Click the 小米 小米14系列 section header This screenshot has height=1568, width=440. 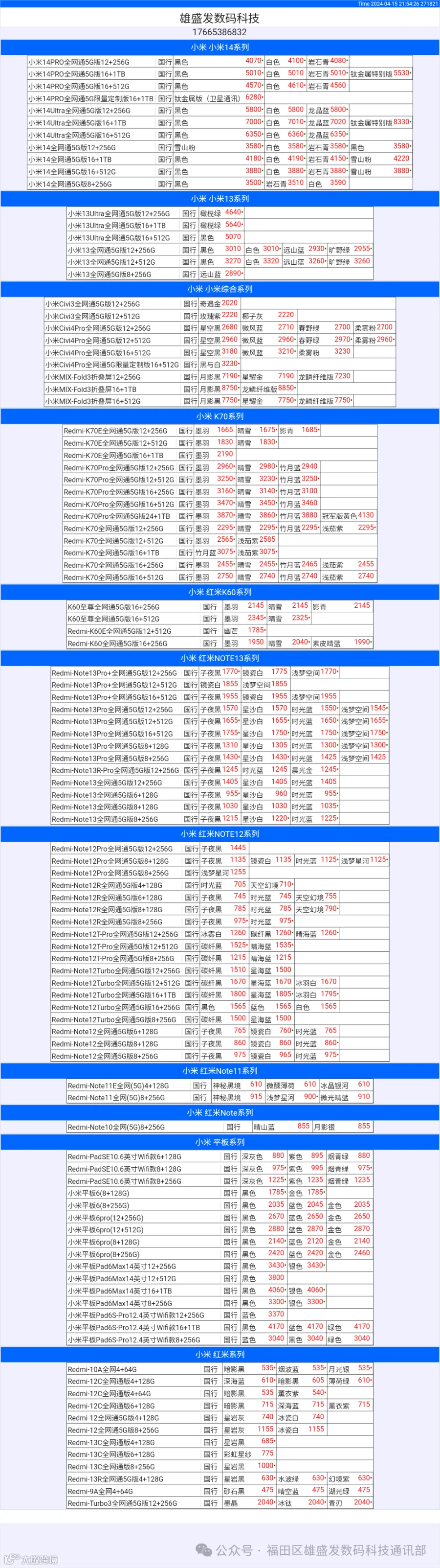(x=220, y=47)
